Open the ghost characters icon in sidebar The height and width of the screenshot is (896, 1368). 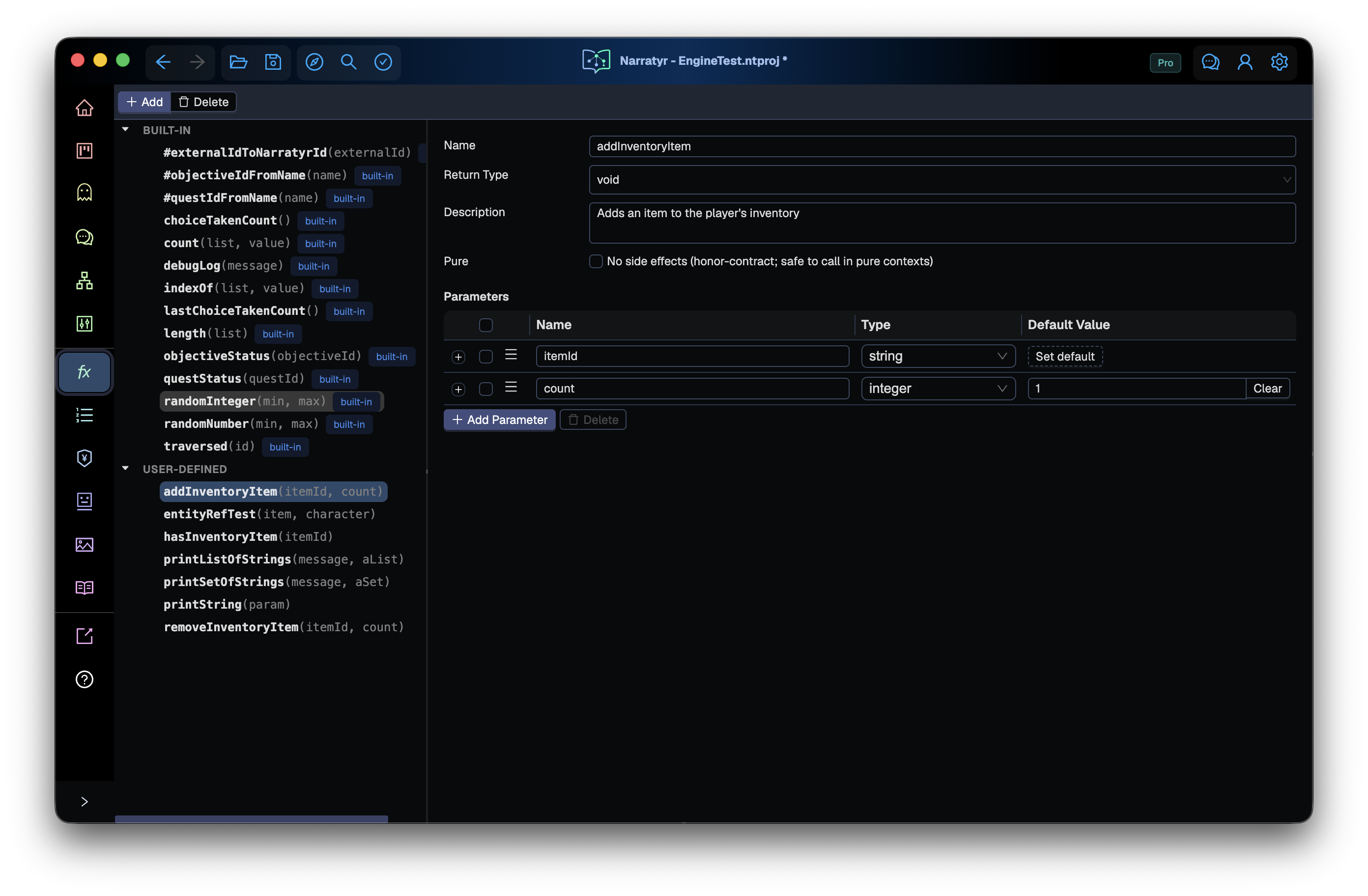pyautogui.click(x=85, y=193)
